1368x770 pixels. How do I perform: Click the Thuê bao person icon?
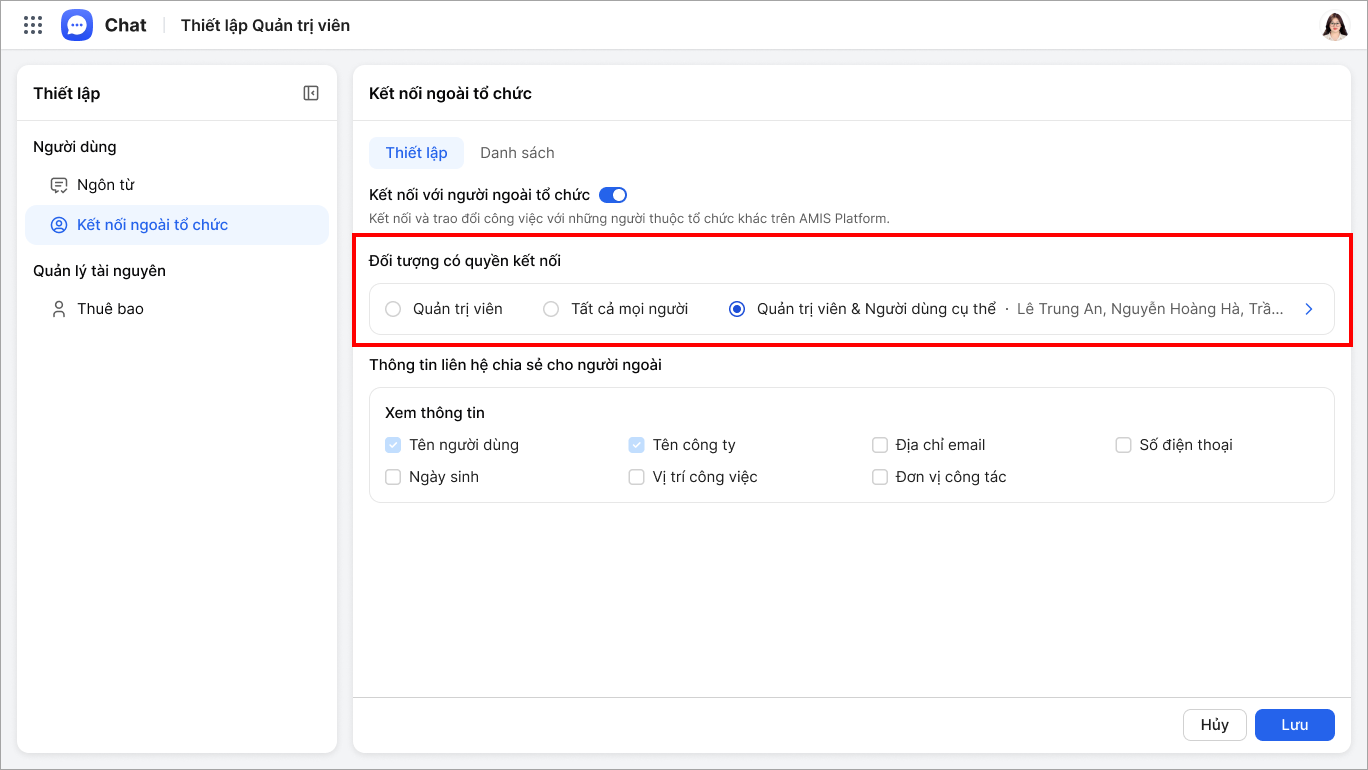point(59,309)
